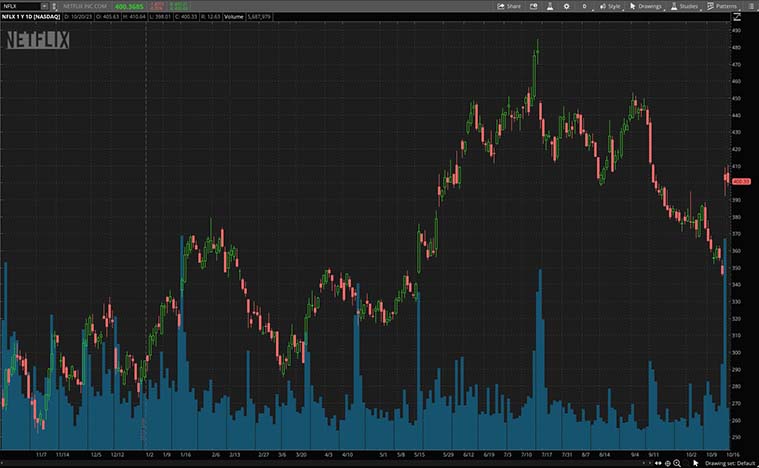Screen dimensions: 759x468
Task: Open the Studies menu
Action: [x=684, y=6]
